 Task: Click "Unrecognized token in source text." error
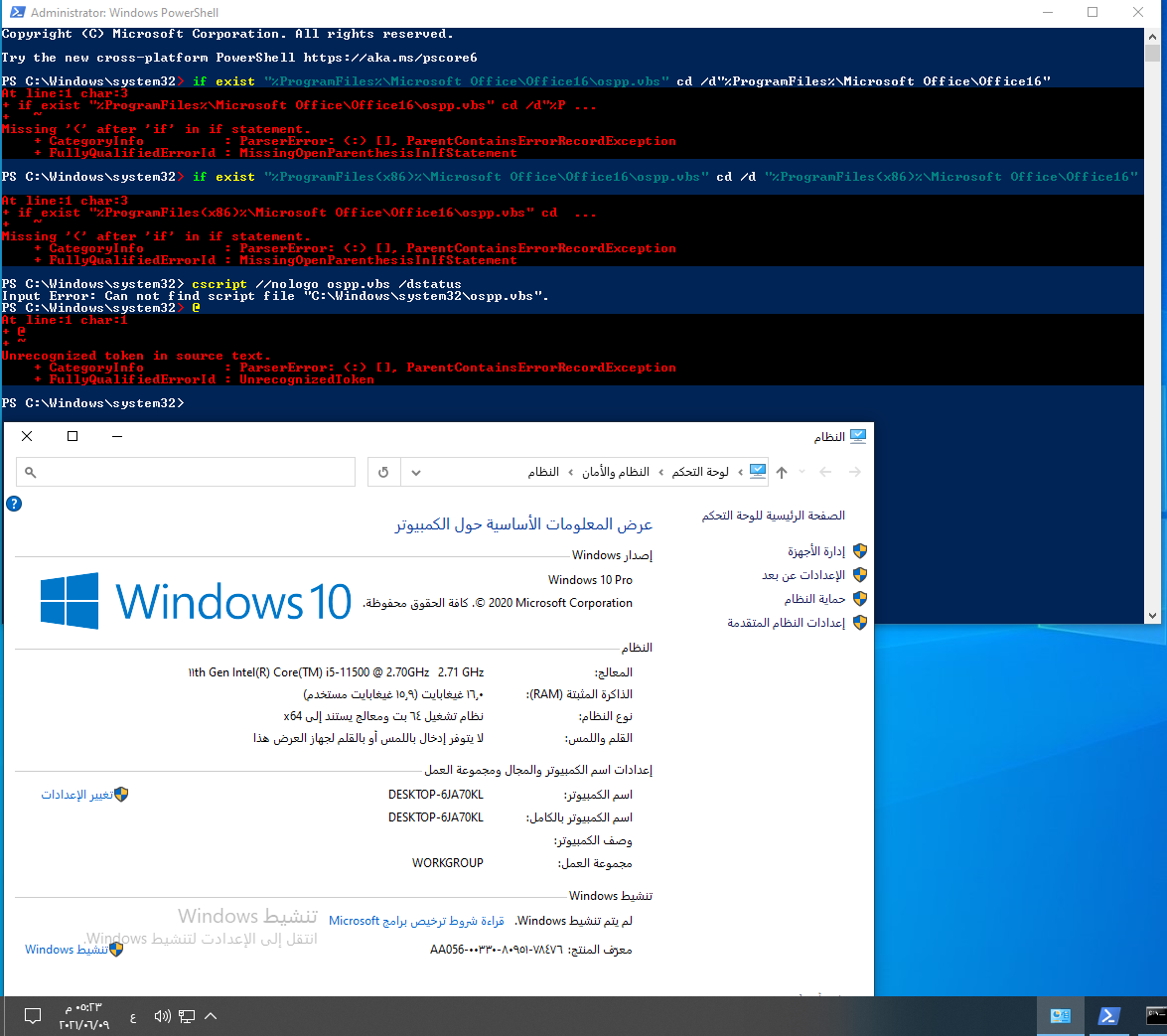click(136, 355)
